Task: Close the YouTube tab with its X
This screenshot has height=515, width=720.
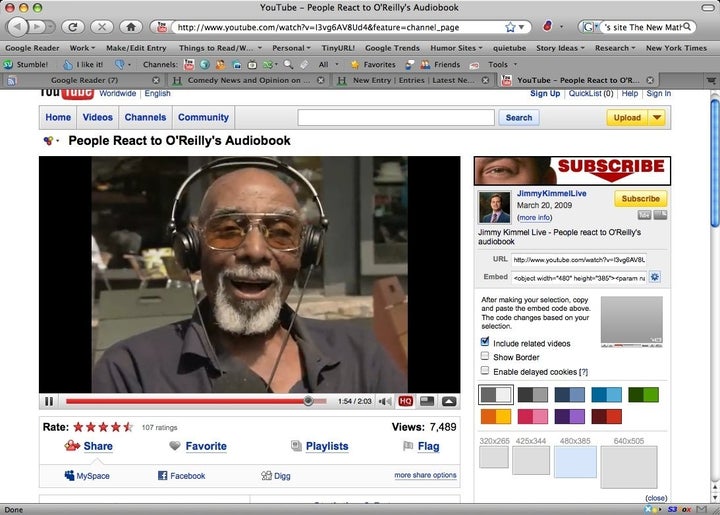Action: 650,80
